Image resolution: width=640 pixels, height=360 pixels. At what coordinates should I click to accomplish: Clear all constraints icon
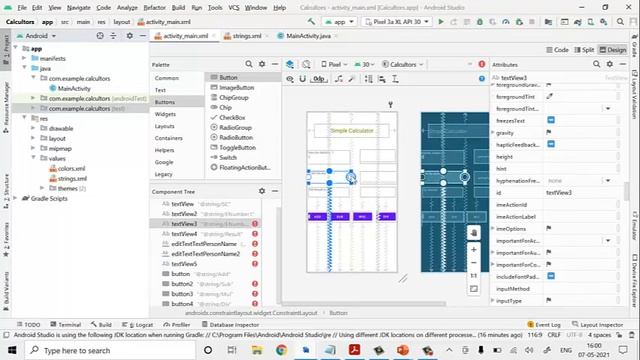click(x=339, y=79)
